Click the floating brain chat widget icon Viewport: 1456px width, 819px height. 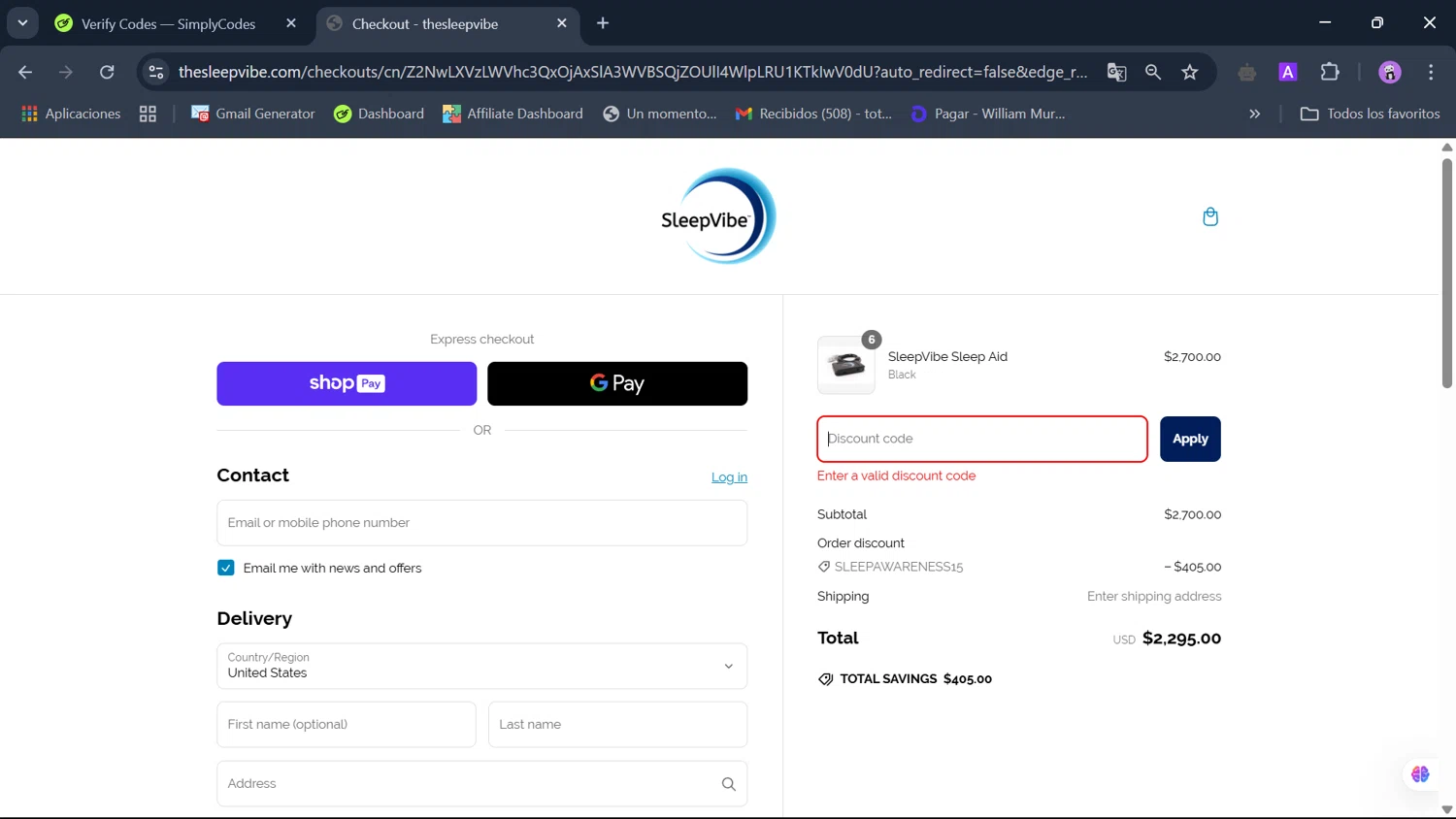(x=1420, y=773)
